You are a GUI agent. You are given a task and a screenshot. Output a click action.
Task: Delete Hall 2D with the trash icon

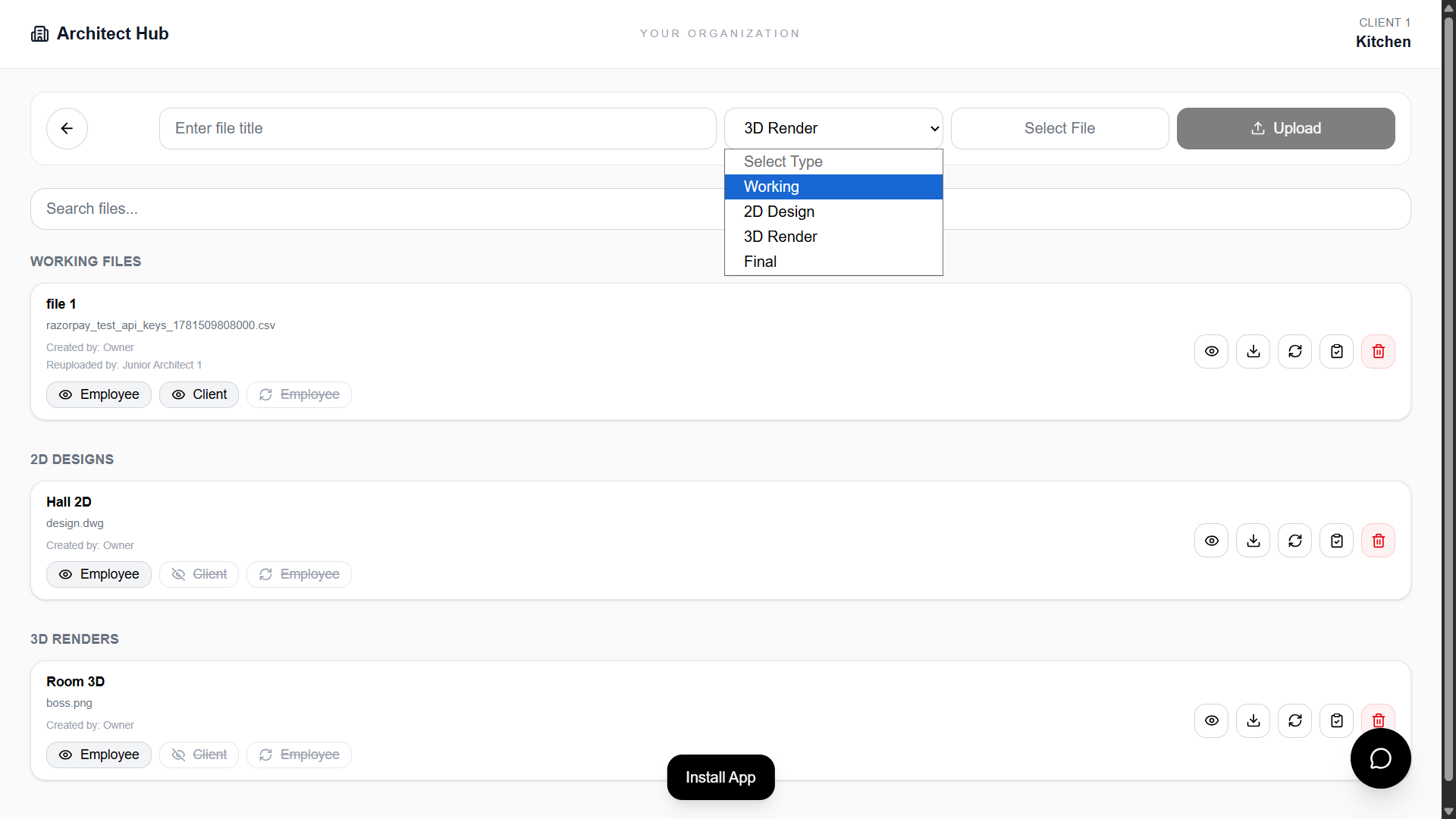pyautogui.click(x=1378, y=541)
